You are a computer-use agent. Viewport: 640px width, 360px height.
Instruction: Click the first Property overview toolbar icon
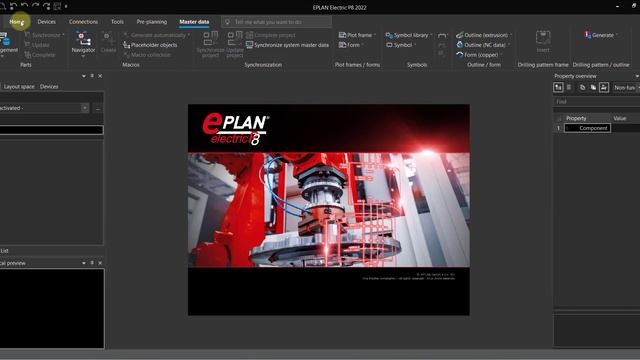(x=558, y=87)
